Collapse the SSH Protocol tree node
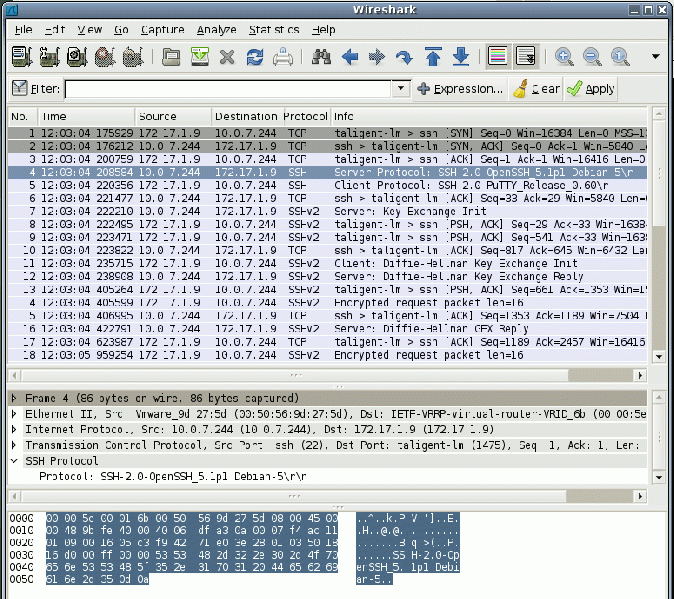 pyautogui.click(x=14, y=461)
